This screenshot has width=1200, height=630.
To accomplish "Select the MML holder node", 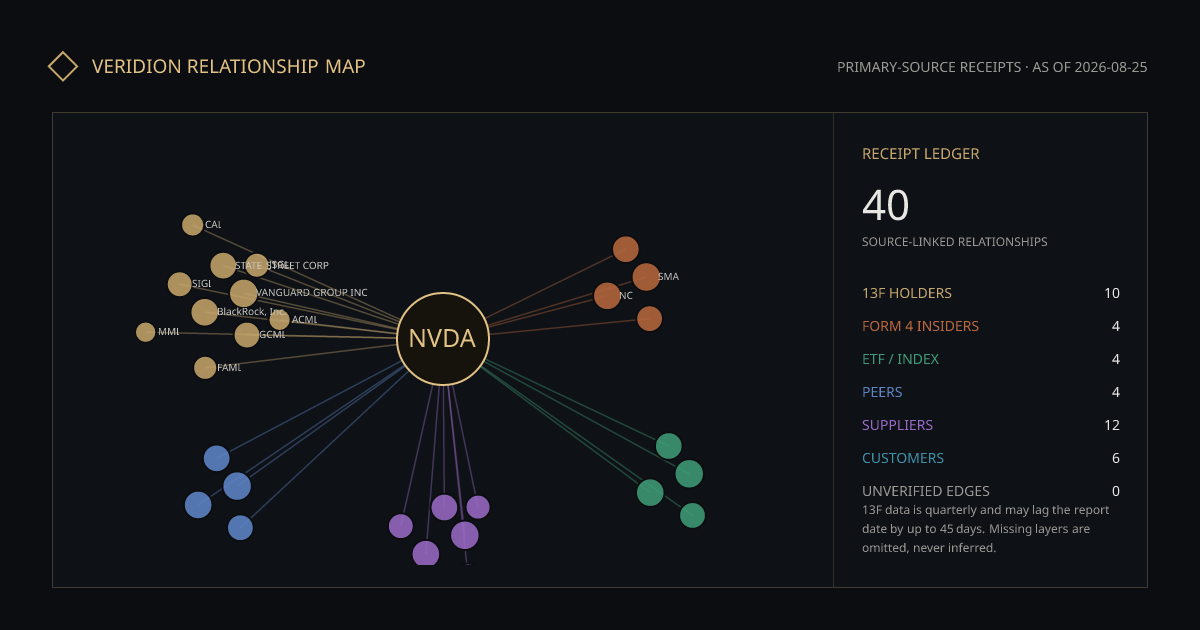I will [x=146, y=332].
